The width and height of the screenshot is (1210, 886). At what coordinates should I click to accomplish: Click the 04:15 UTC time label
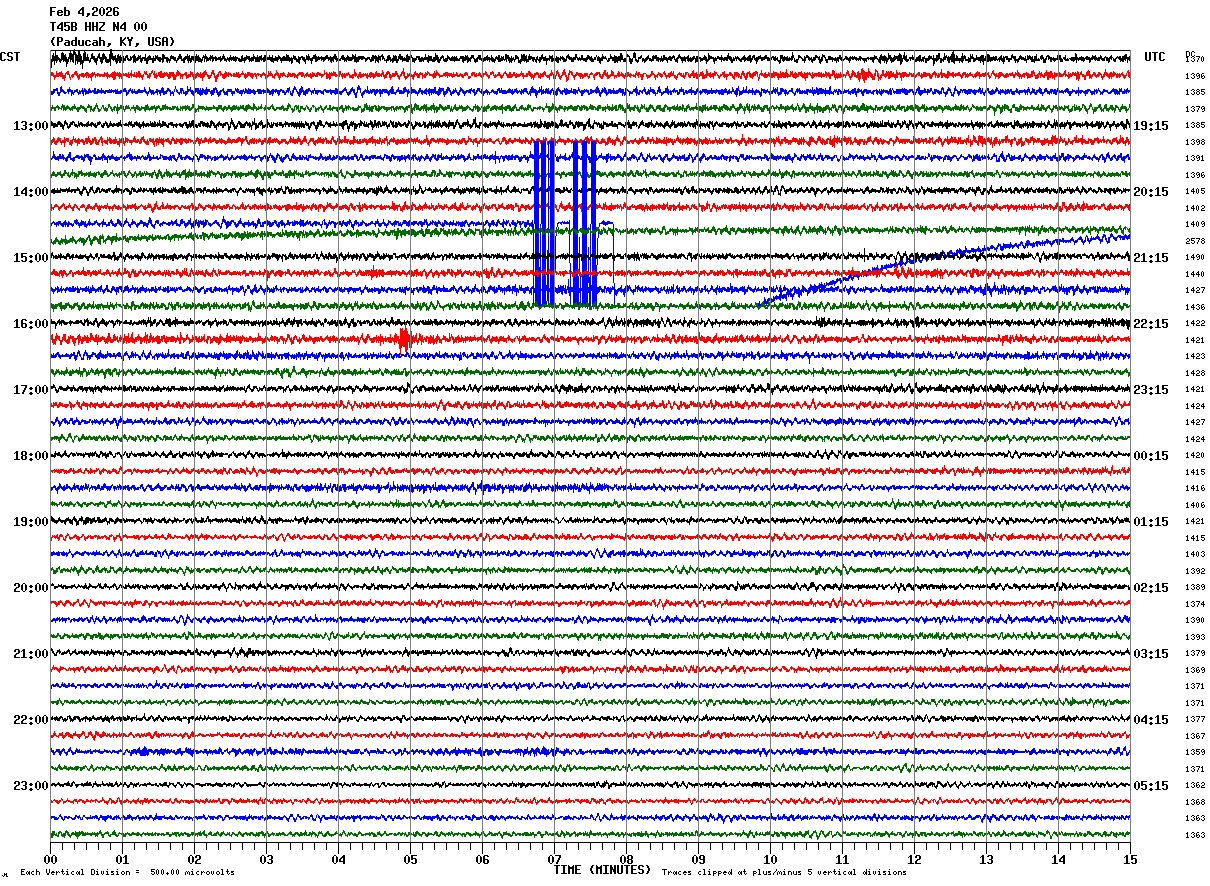pyautogui.click(x=1151, y=720)
